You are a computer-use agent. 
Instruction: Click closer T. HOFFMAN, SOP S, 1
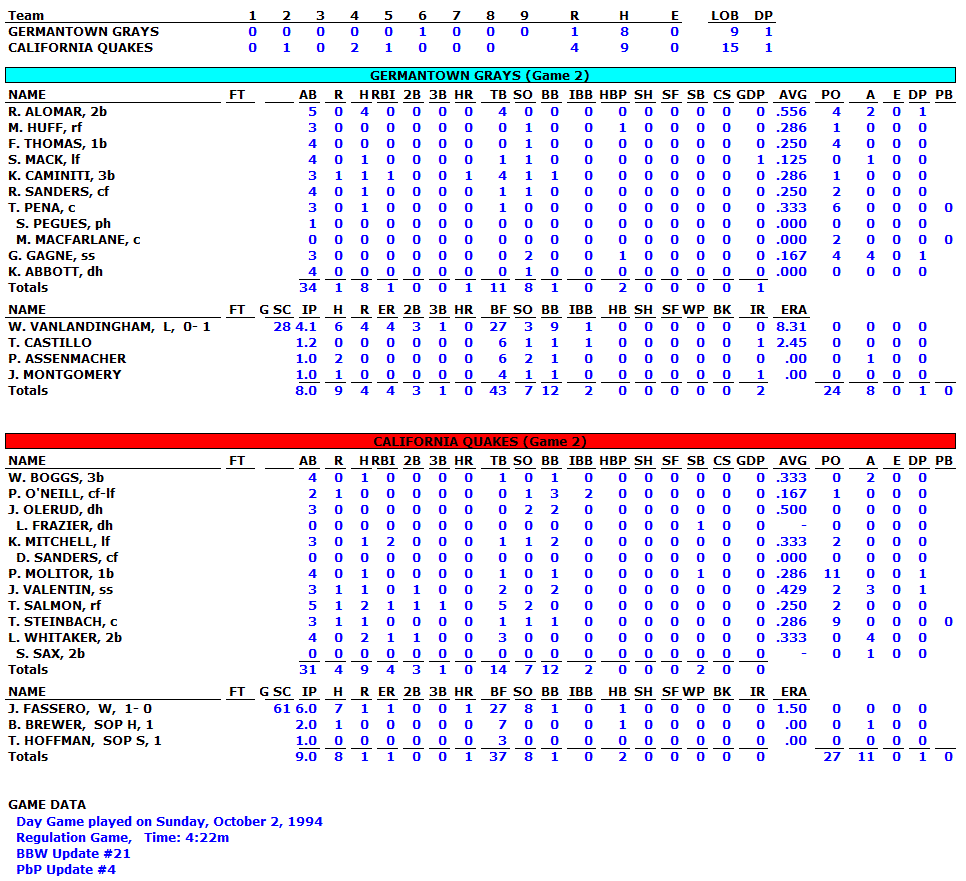85,741
